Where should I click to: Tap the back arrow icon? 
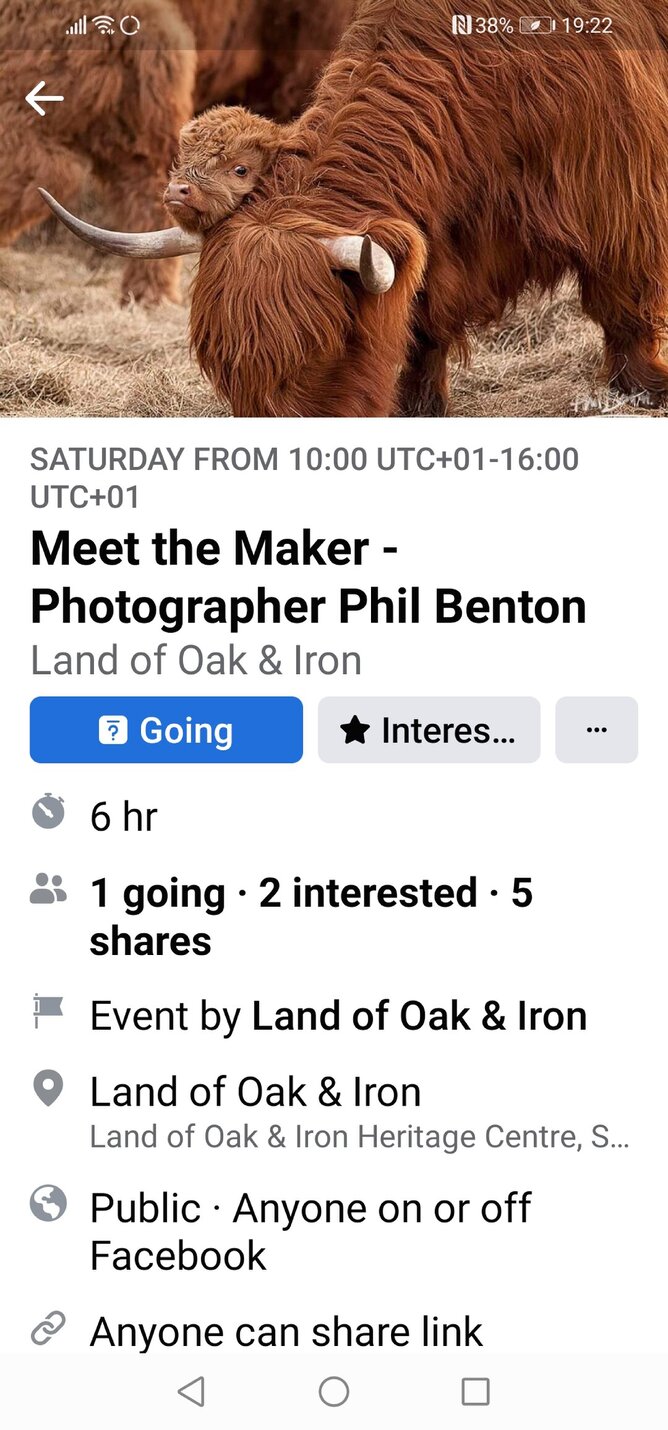tap(44, 98)
